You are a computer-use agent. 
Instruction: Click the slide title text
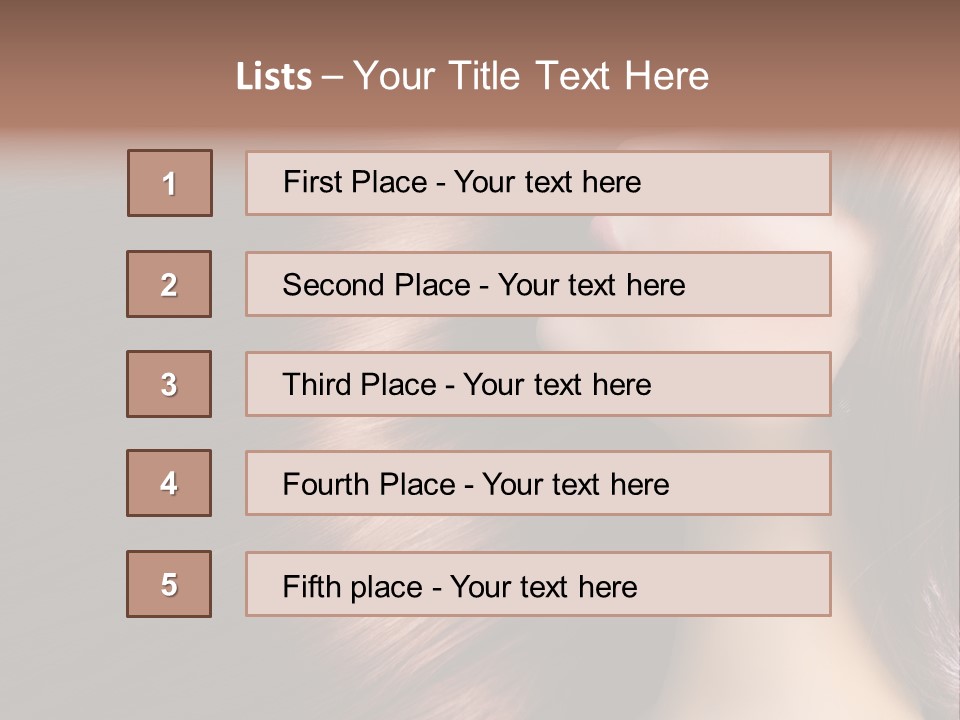472,76
